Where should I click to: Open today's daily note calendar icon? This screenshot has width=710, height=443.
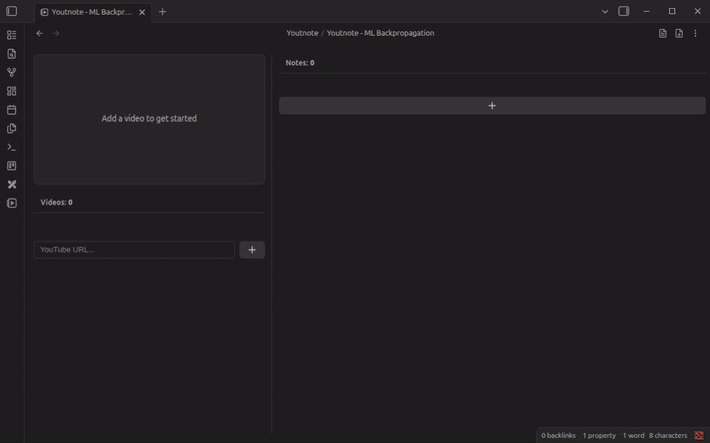coord(12,110)
